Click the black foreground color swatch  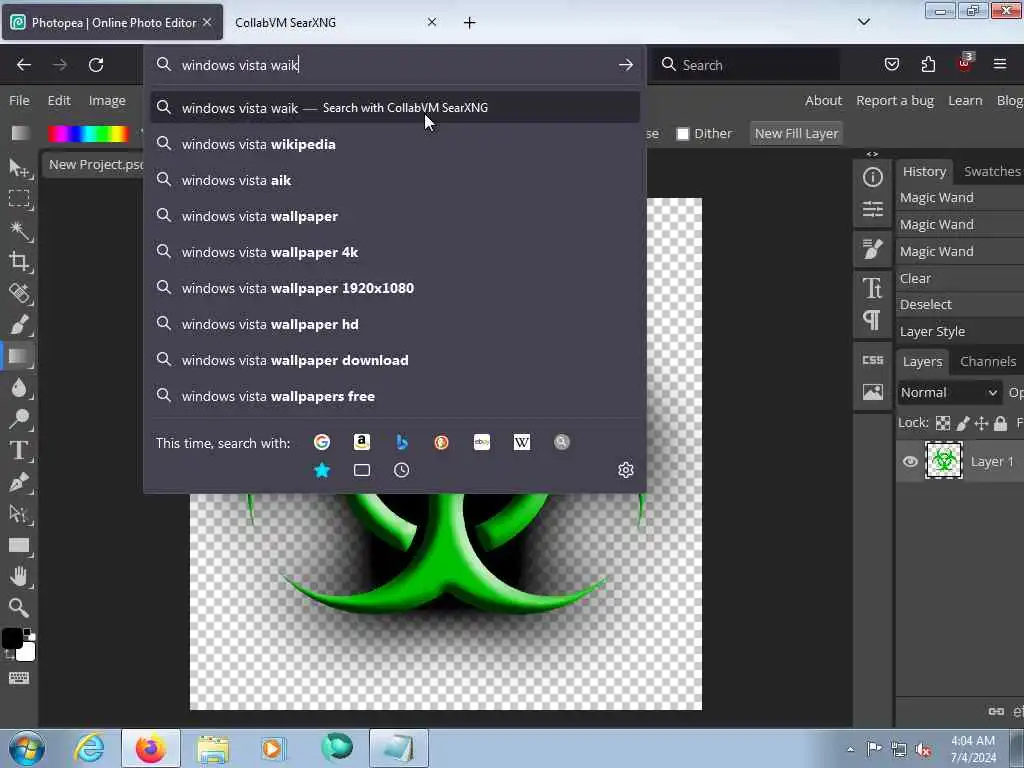(x=12, y=638)
